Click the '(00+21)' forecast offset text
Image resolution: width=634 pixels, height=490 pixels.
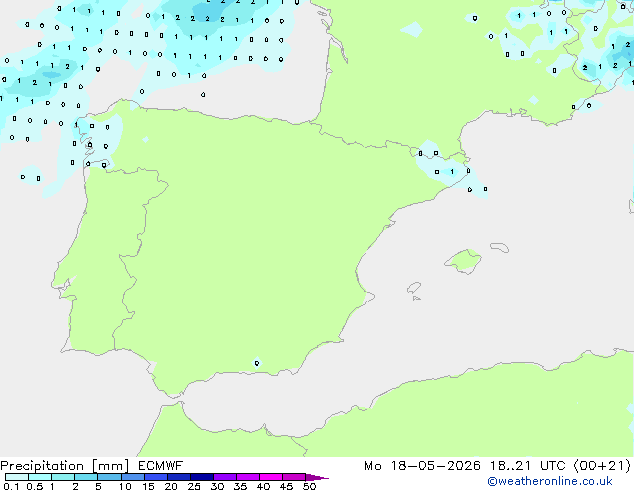pos(602,466)
